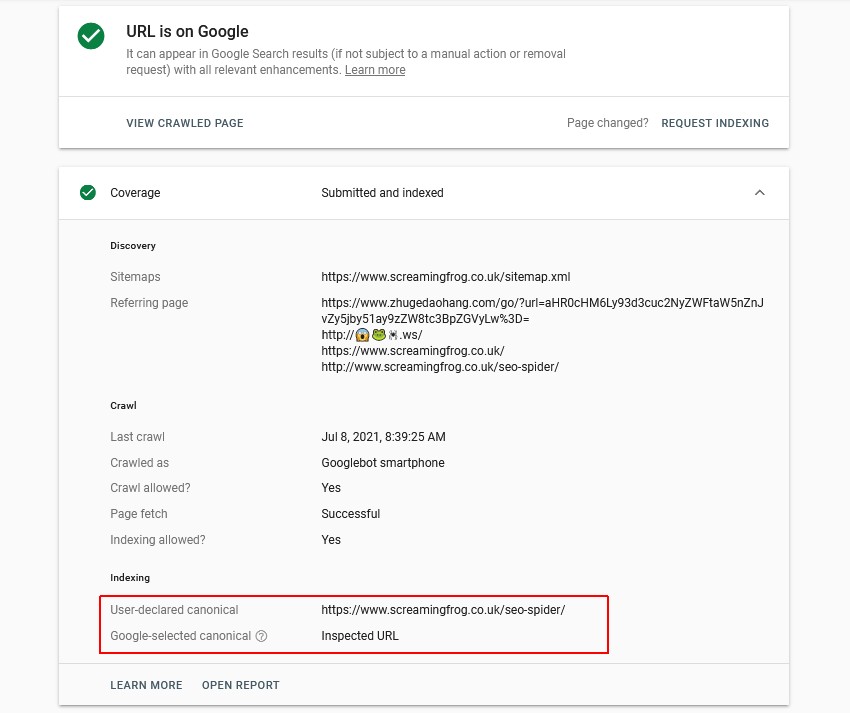Open the help icon beside Google-selected canonical
Image resolution: width=850 pixels, height=713 pixels.
click(261, 636)
